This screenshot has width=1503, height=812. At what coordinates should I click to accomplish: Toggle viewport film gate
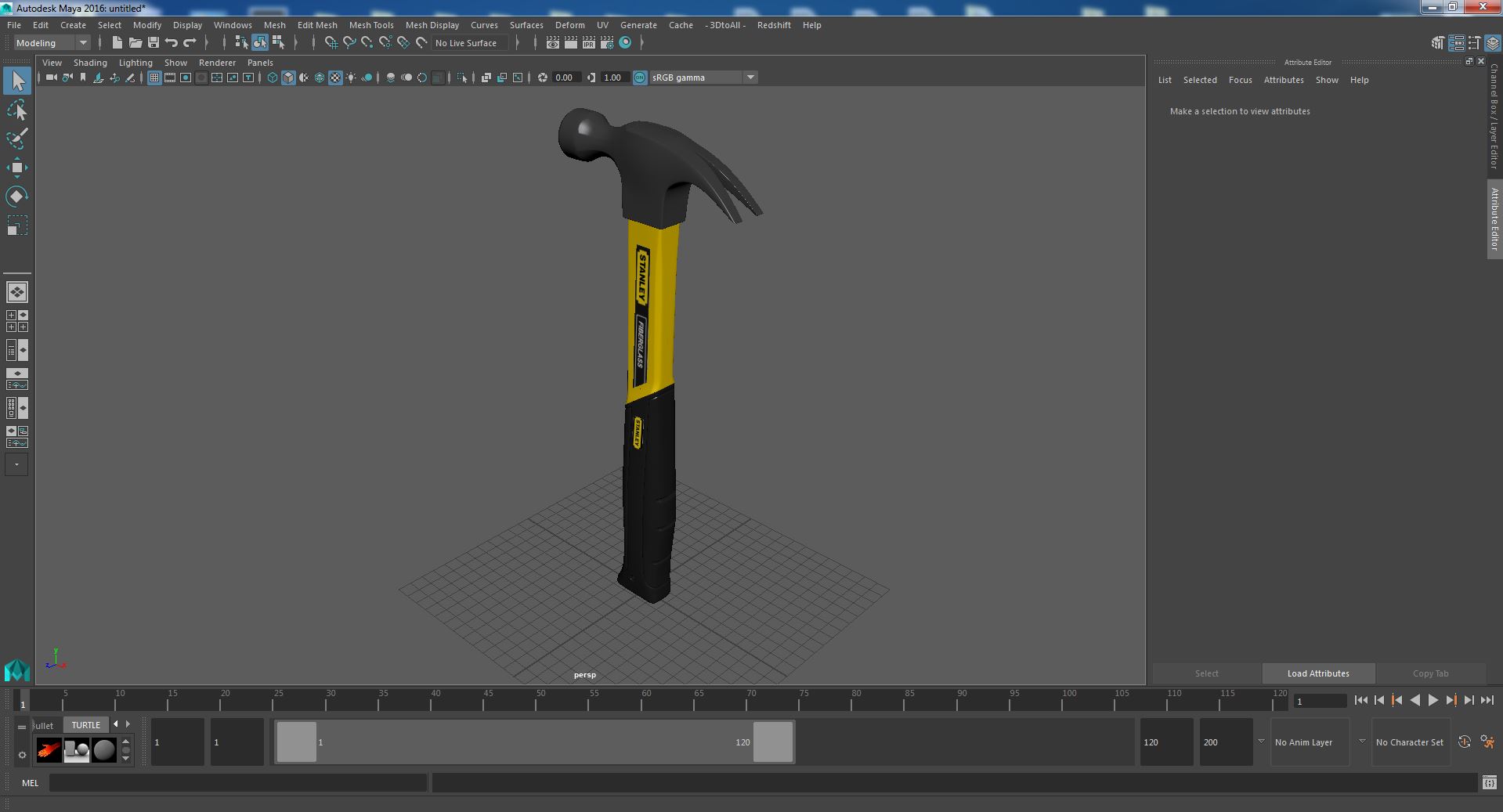coord(170,78)
